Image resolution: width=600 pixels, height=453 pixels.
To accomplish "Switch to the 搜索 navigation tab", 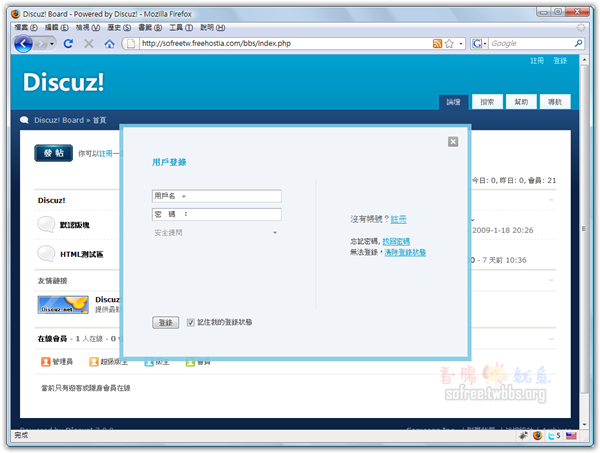I will (486, 102).
